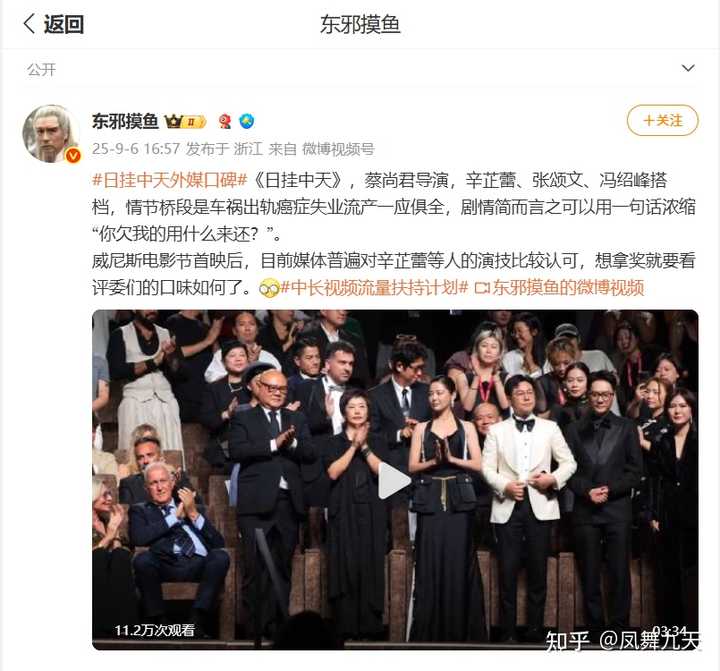720x671 pixels.
Task: Click the orange verified V badge
Action: coord(73,156)
